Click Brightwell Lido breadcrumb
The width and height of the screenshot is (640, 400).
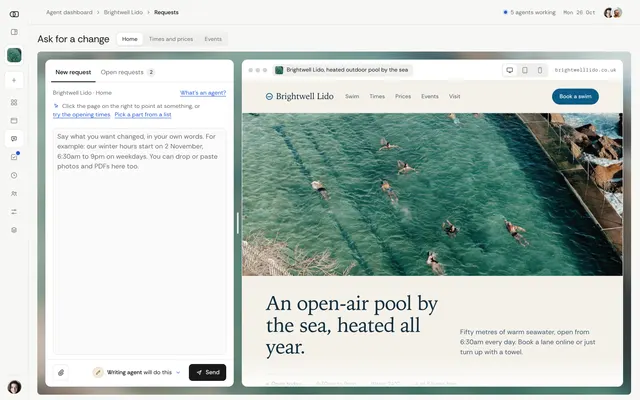click(x=123, y=12)
